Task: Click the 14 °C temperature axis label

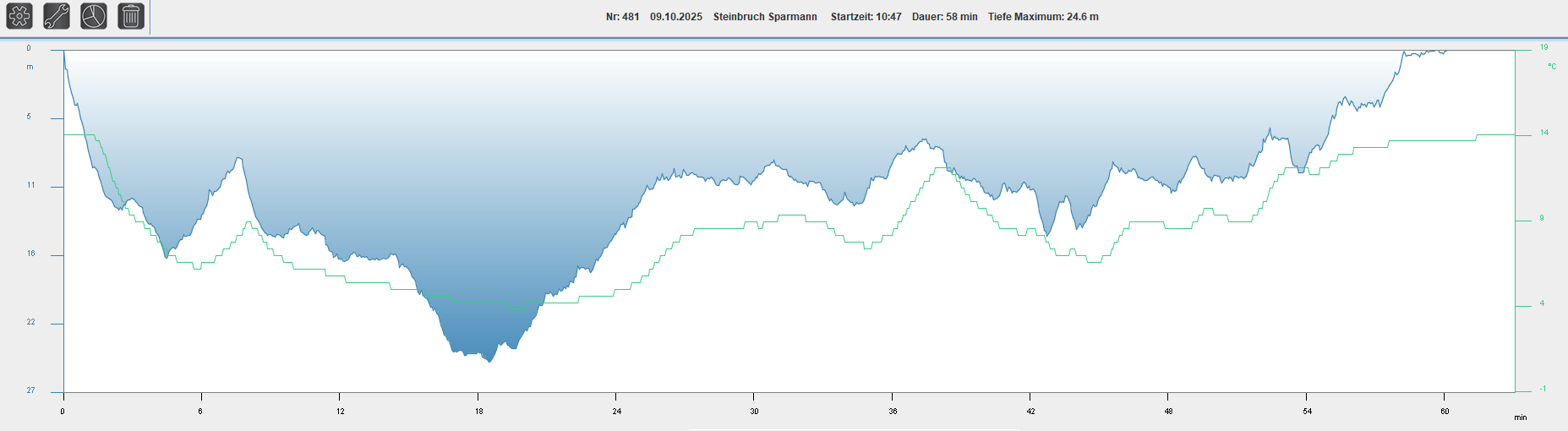Action: [x=1543, y=133]
